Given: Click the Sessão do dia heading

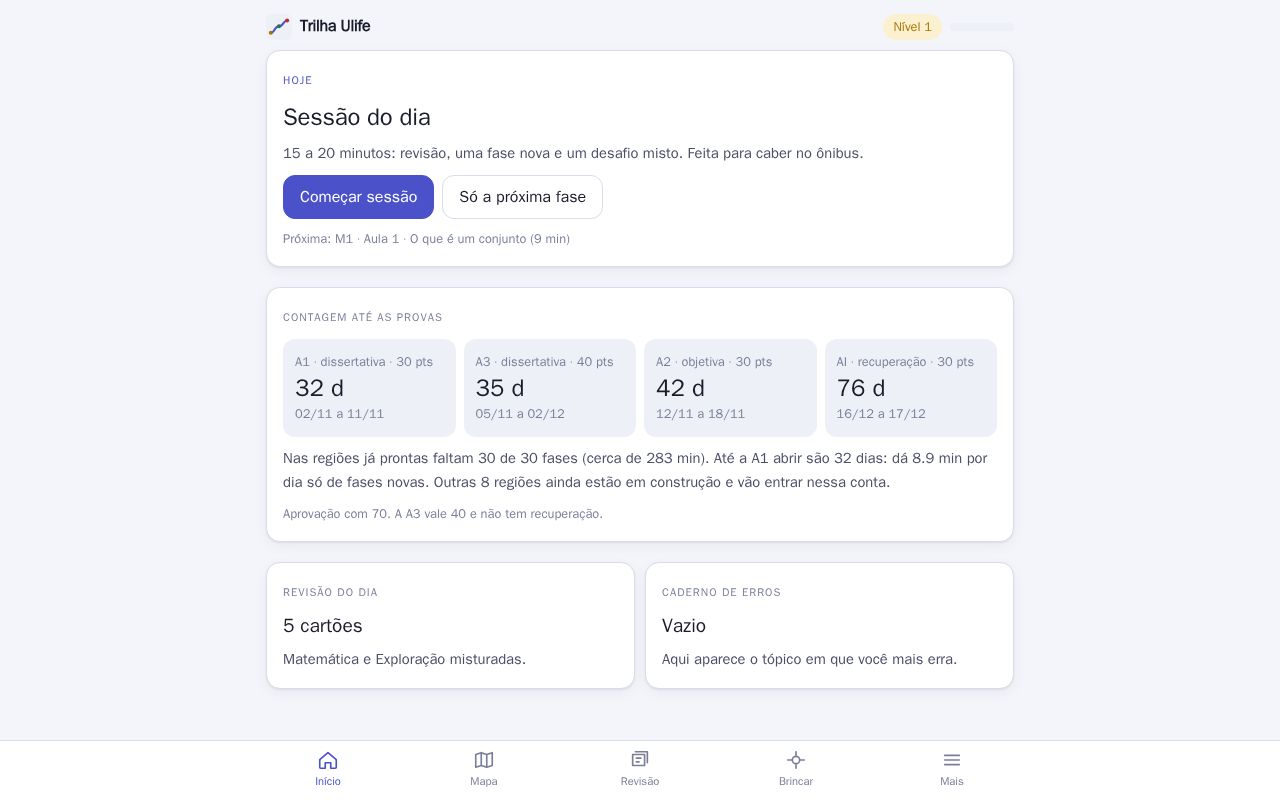Looking at the screenshot, I should [357, 117].
